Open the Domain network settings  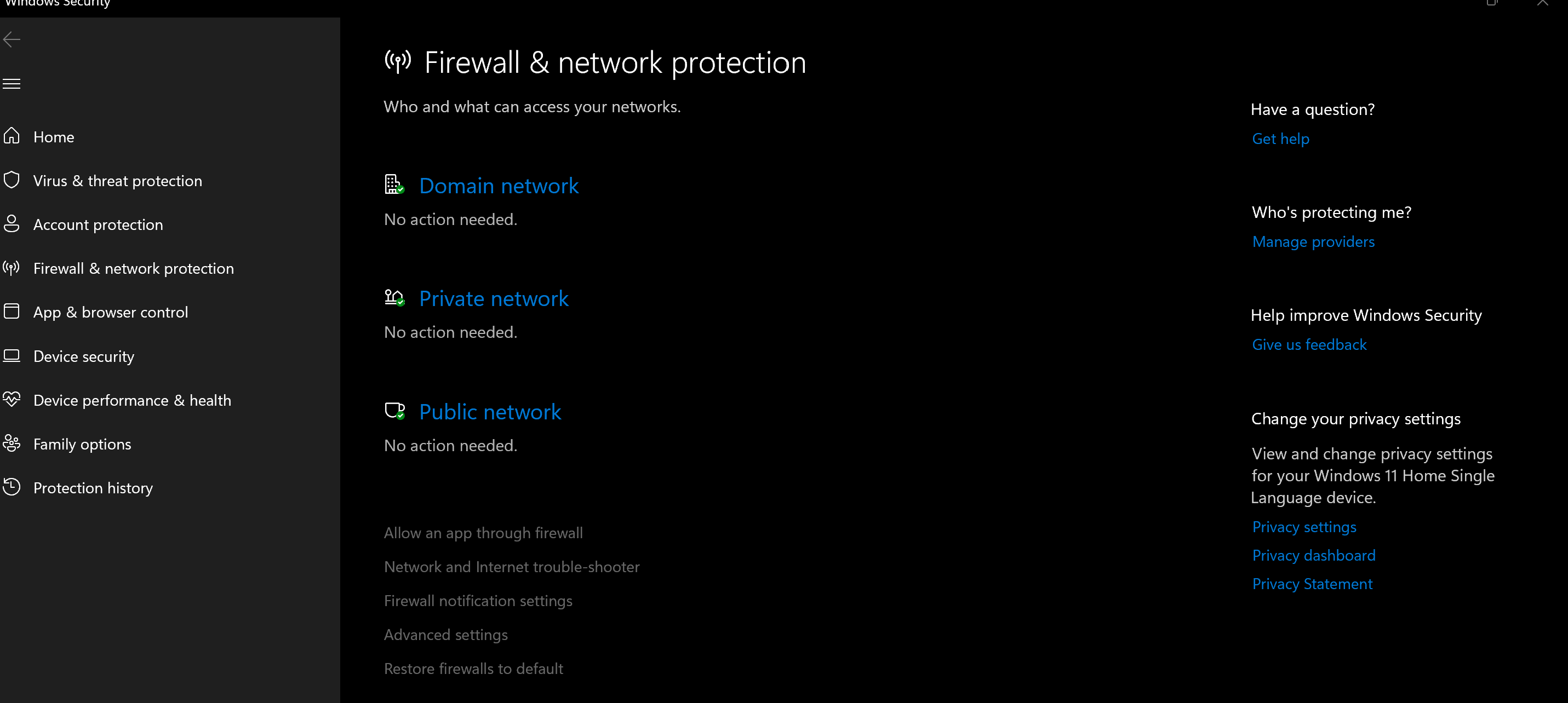(x=499, y=186)
